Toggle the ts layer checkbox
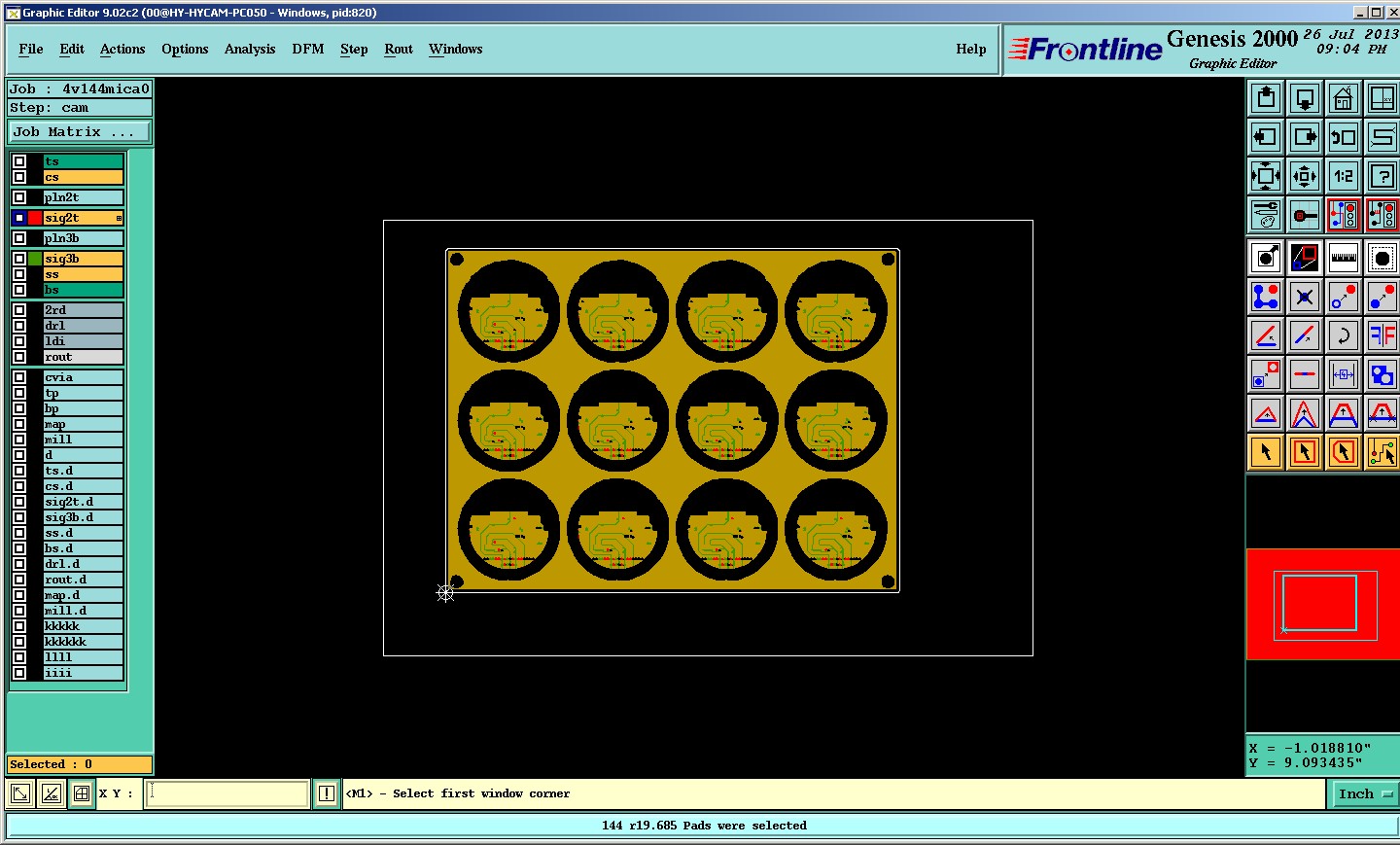Viewport: 1400px width, 845px height. 19,161
